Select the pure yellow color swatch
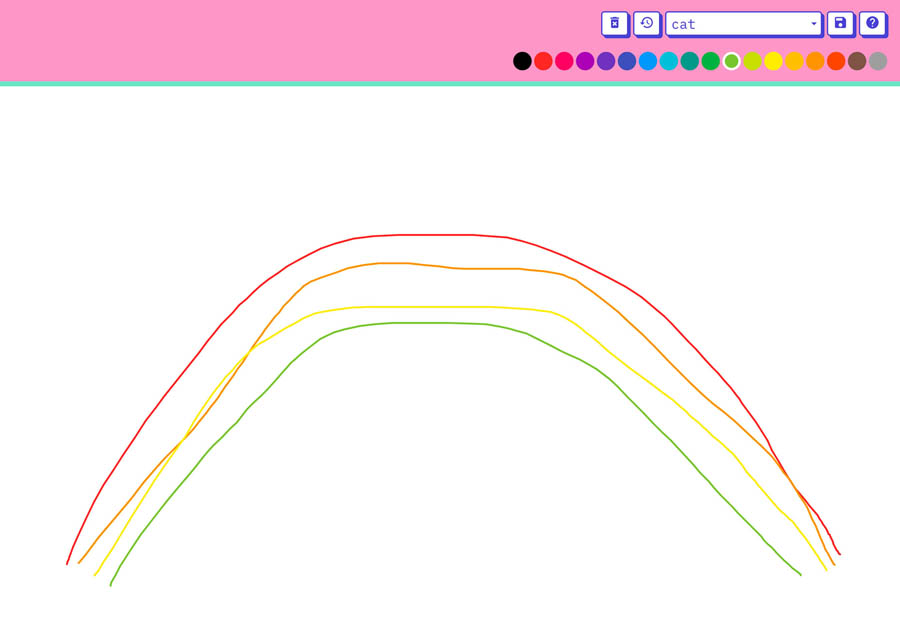900x621 pixels. click(x=773, y=61)
